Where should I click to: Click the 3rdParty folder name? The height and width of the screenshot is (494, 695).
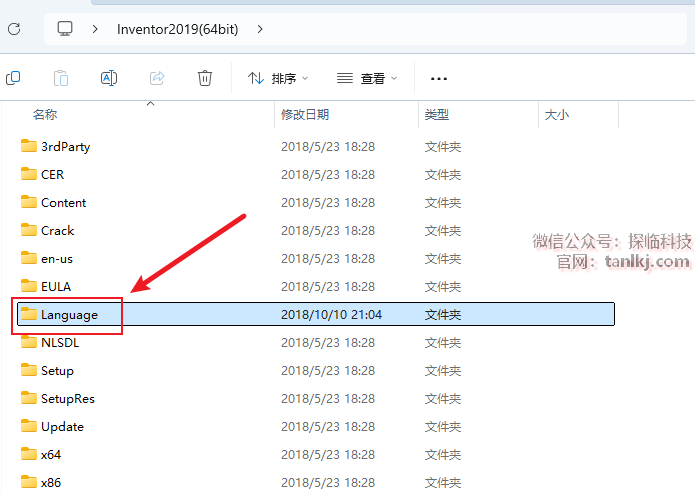point(66,147)
